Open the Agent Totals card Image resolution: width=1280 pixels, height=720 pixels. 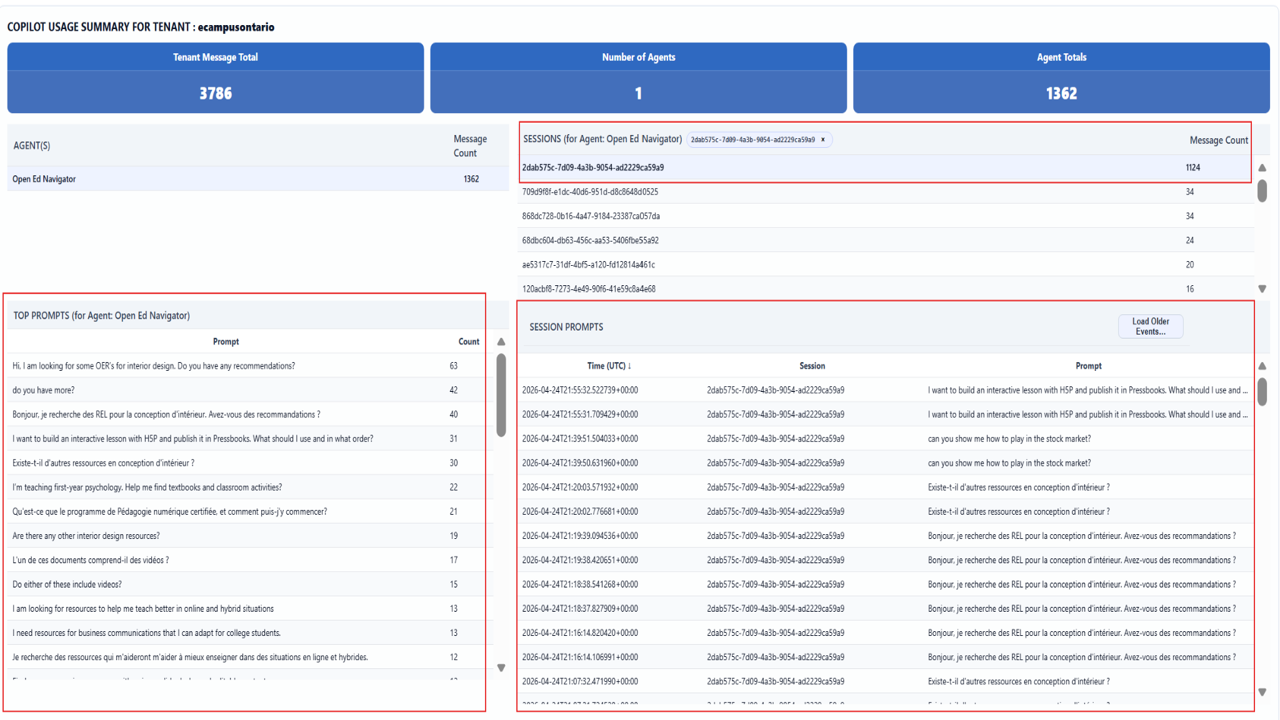coord(1061,78)
